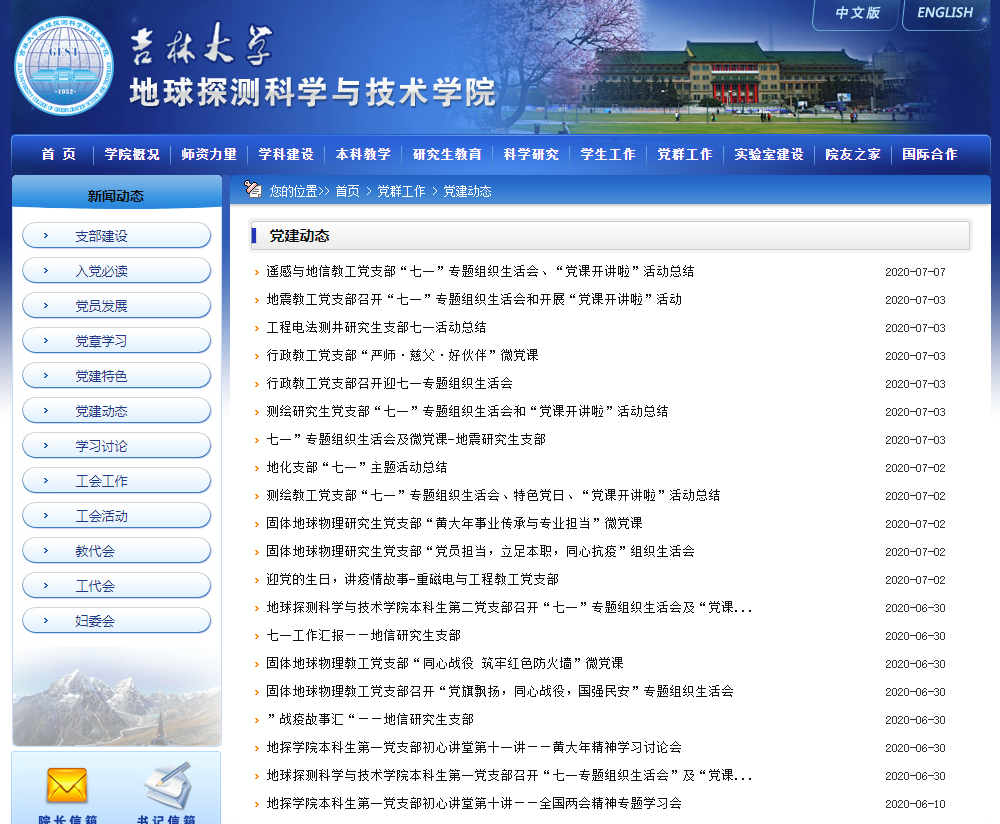Open the 首页 navigation menu item
The width and height of the screenshot is (1000, 824).
coord(59,154)
